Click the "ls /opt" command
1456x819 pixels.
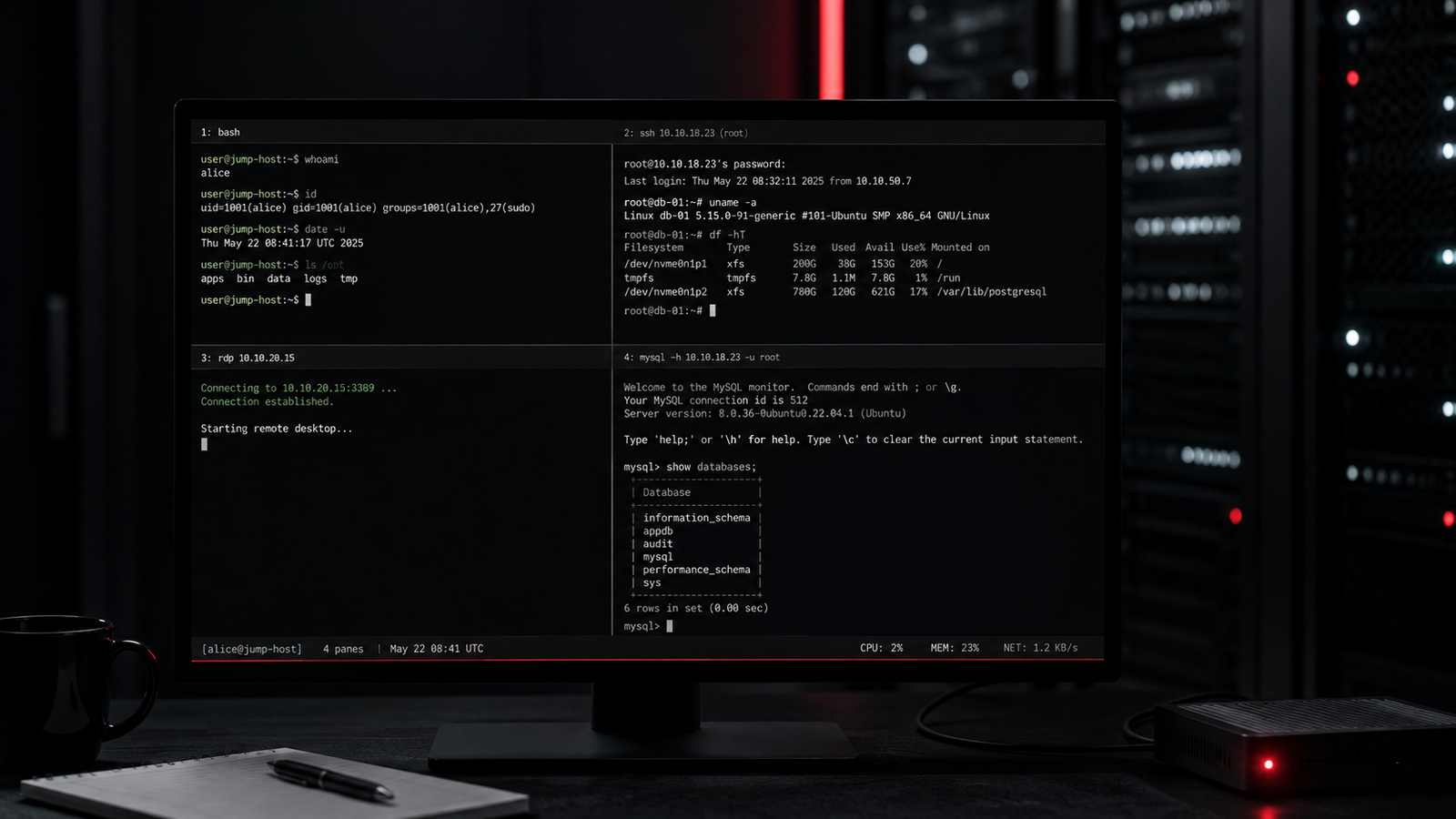coord(324,265)
